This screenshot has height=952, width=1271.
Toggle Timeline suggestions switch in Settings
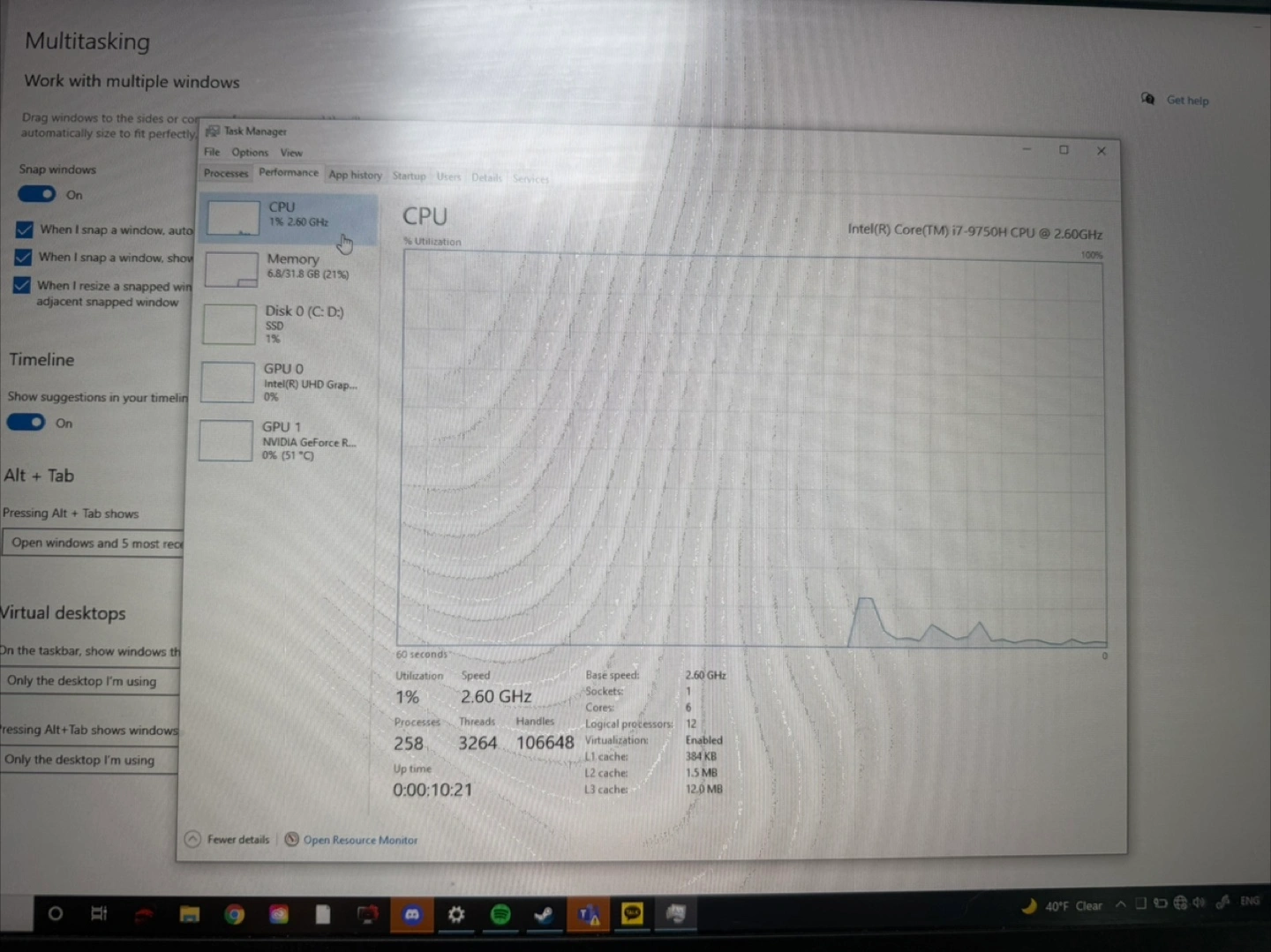coord(26,422)
